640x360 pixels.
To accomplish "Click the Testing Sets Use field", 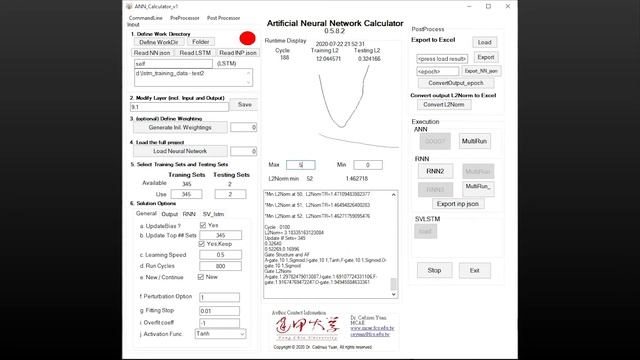I will pyautogui.click(x=230, y=194).
